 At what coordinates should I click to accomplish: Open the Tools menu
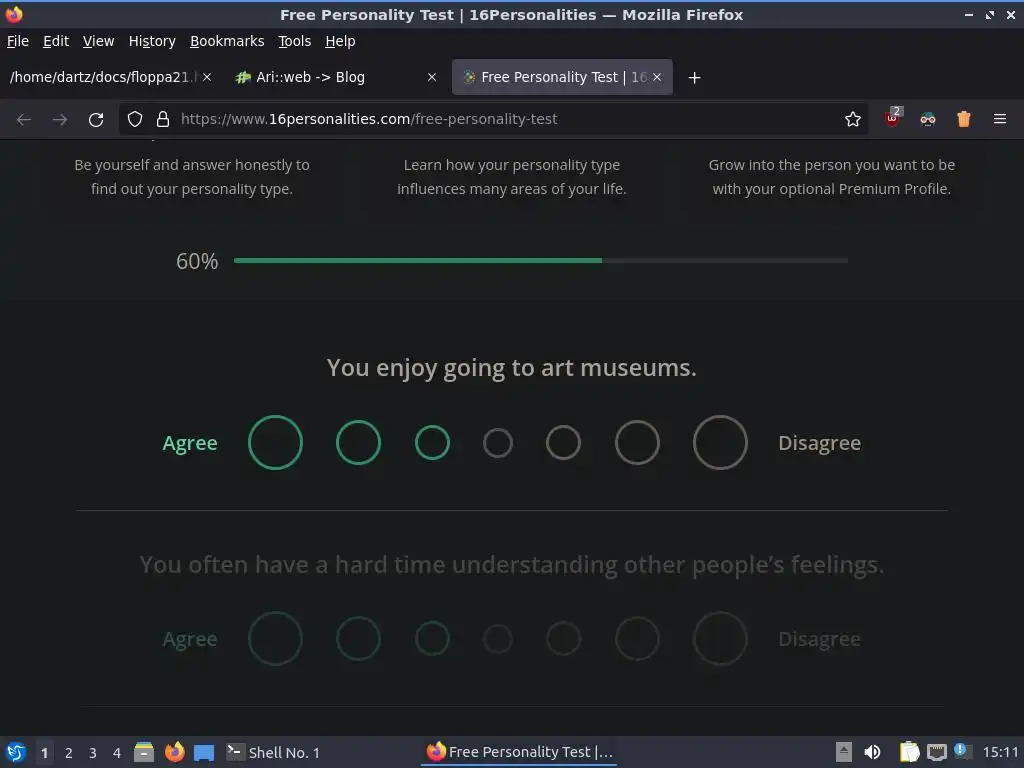point(295,41)
